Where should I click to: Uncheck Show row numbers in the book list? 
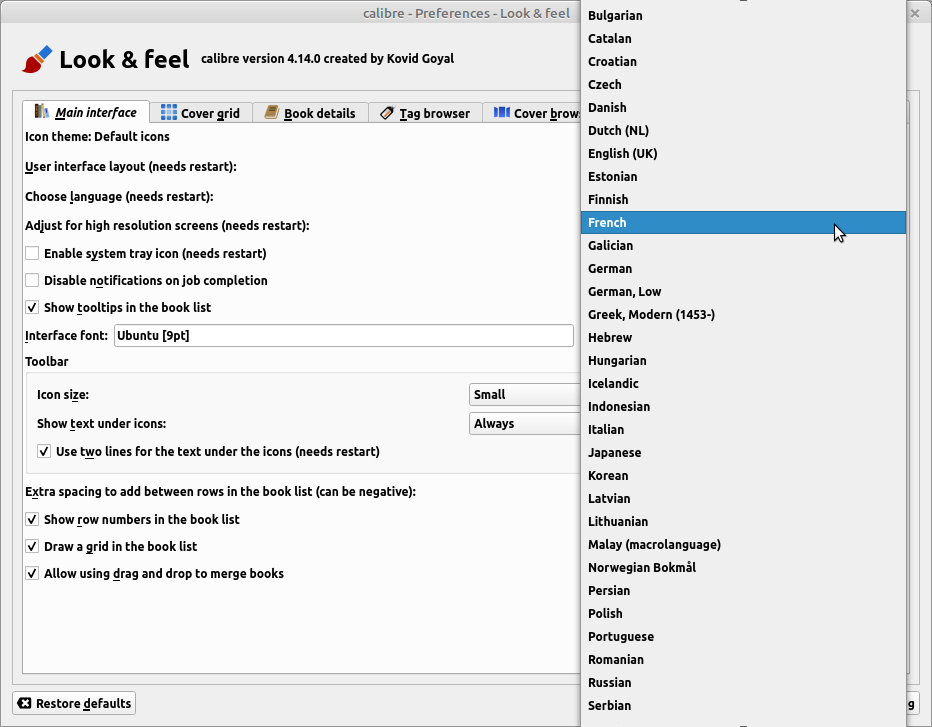[x=32, y=520]
